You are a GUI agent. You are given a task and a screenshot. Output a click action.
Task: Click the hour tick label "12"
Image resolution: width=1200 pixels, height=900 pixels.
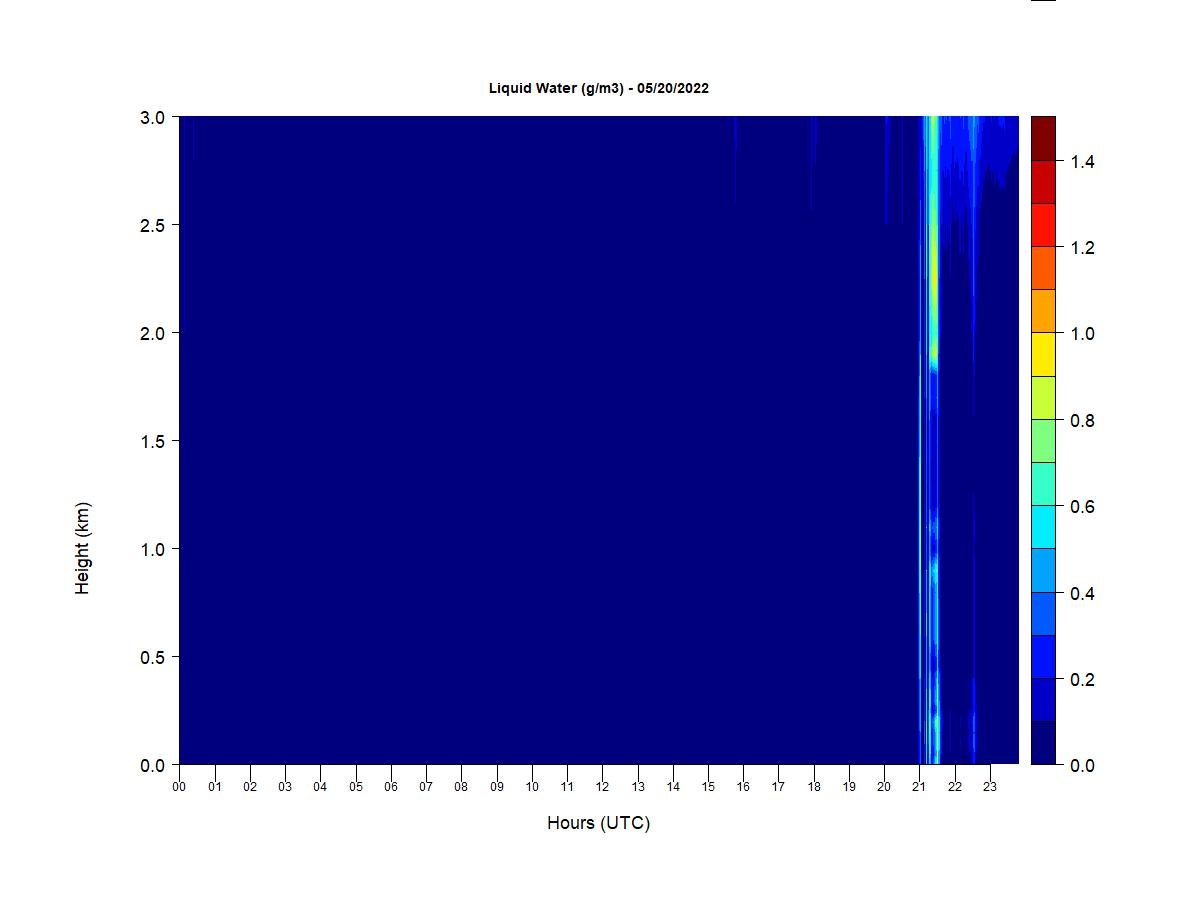pos(602,787)
